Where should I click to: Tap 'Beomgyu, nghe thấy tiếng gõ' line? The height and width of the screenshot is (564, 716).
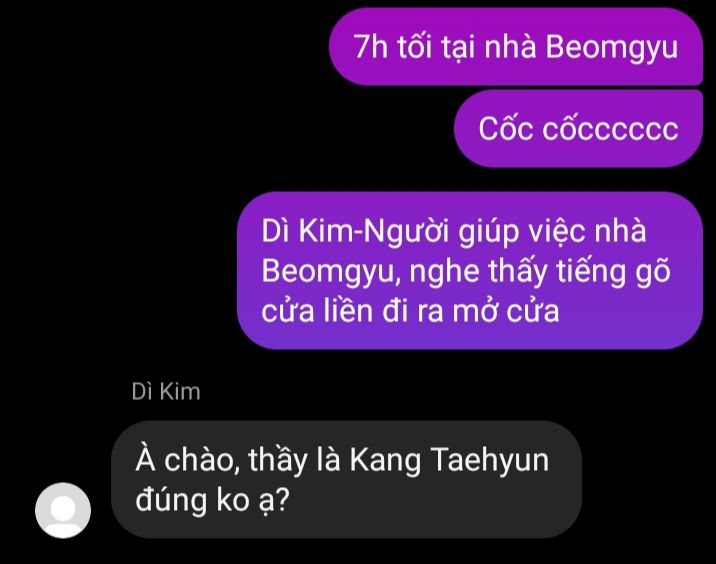pos(466,271)
